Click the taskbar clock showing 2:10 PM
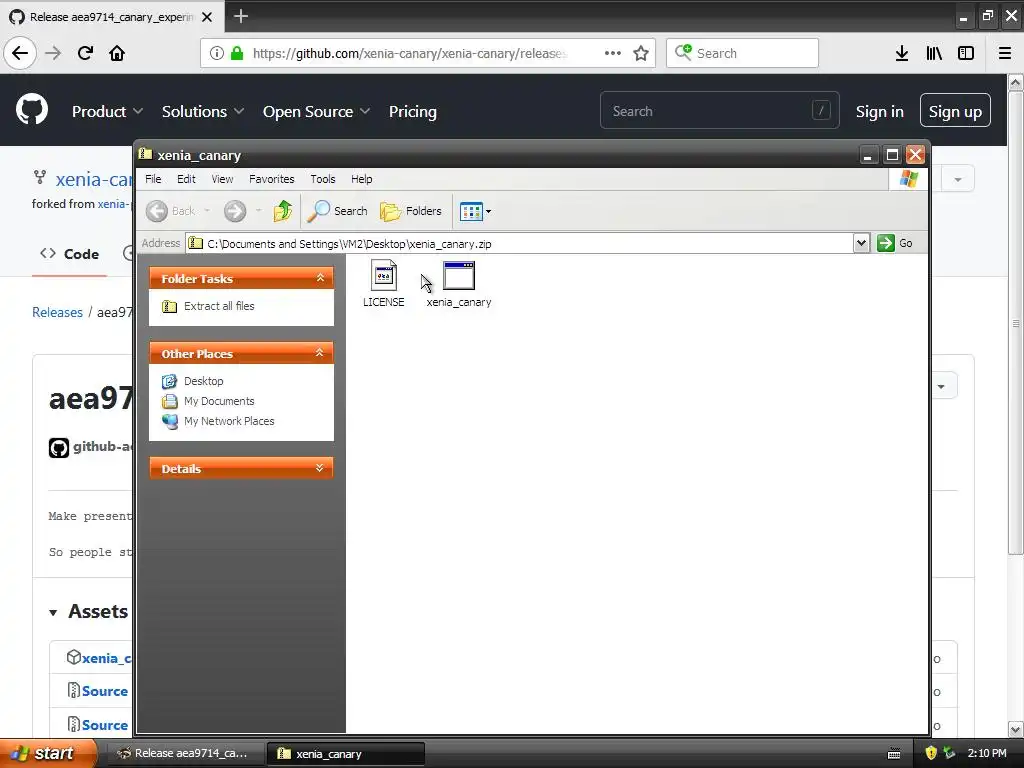Screen dimensions: 1024x768 coord(987,753)
